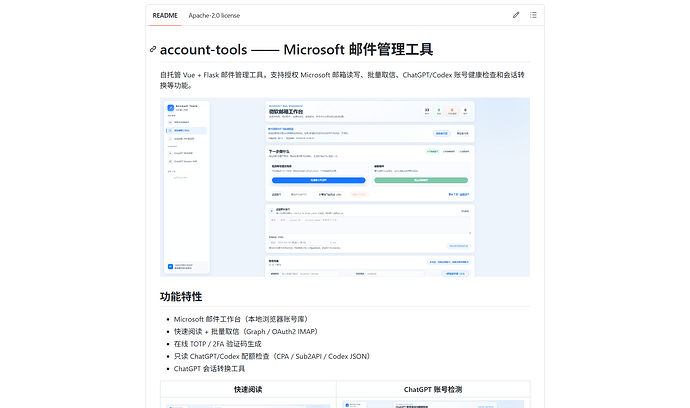
Task: Click list item '快速阅读 + 批量取信（Graph / OAuth2 IMAP）'
Action: [246, 331]
